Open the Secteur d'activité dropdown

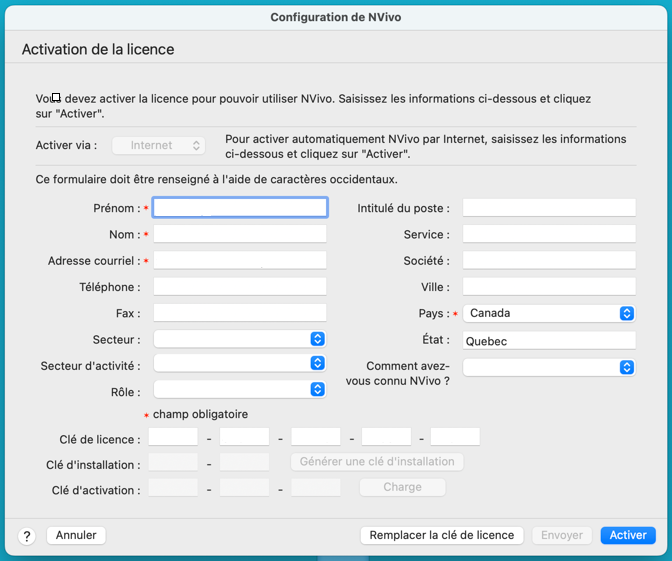pos(240,364)
